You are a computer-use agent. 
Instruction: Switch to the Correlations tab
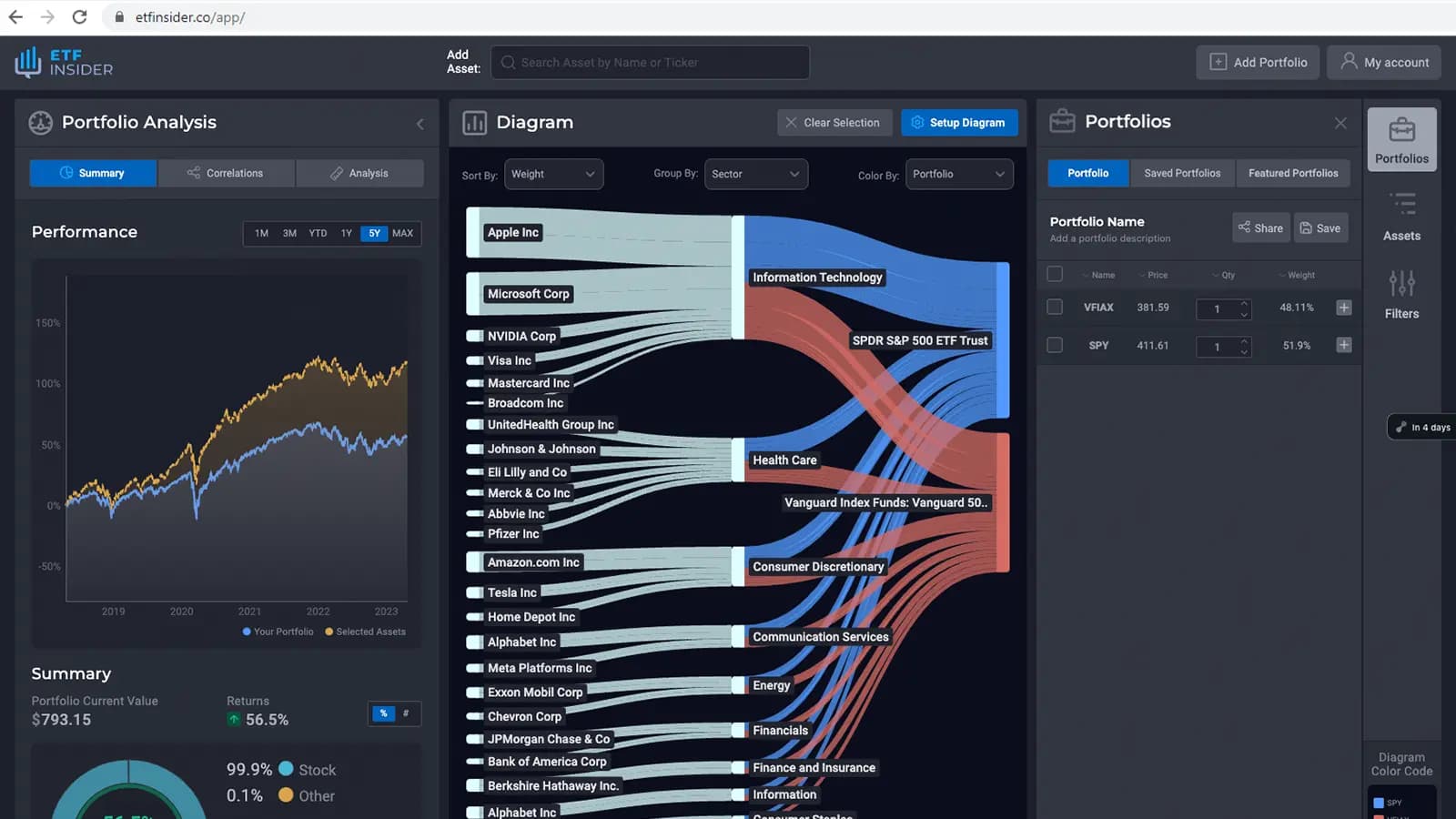pyautogui.click(x=226, y=173)
